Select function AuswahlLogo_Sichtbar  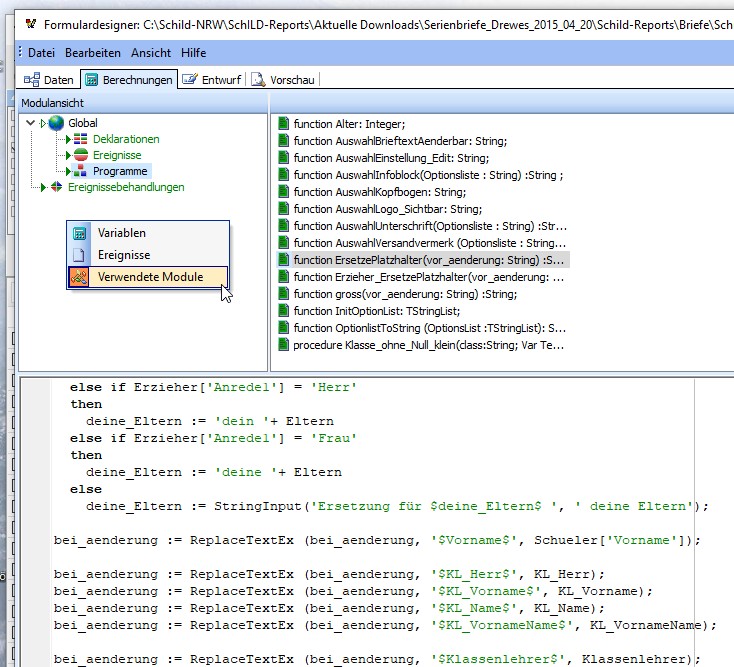pos(388,209)
